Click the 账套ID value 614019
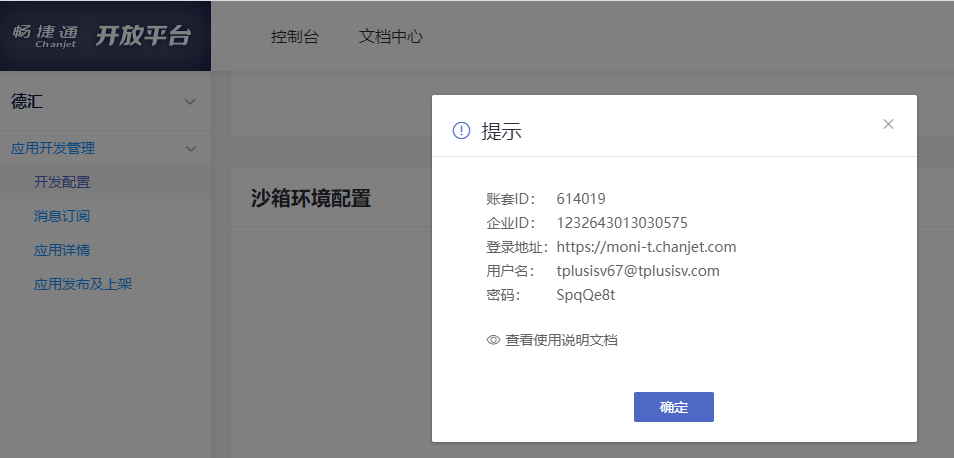954x458 pixels. pos(581,199)
